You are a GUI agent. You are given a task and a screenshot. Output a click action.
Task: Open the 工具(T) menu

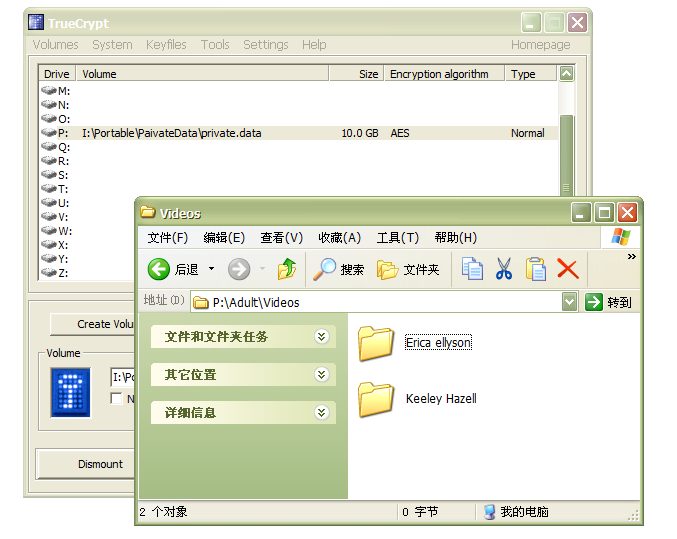pyautogui.click(x=398, y=238)
